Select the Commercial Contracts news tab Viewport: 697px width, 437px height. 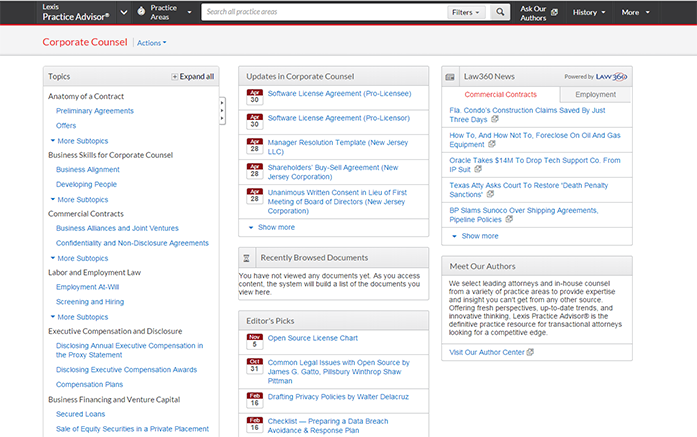click(501, 94)
